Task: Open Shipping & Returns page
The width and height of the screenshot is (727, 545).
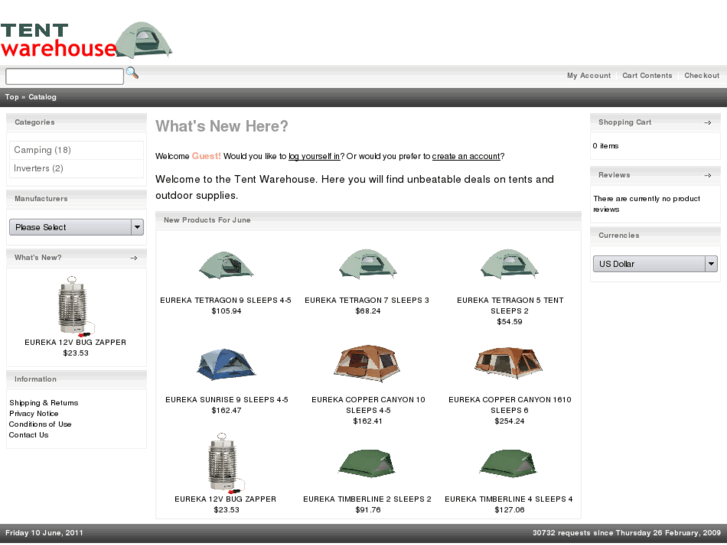Action: pyautogui.click(x=44, y=403)
